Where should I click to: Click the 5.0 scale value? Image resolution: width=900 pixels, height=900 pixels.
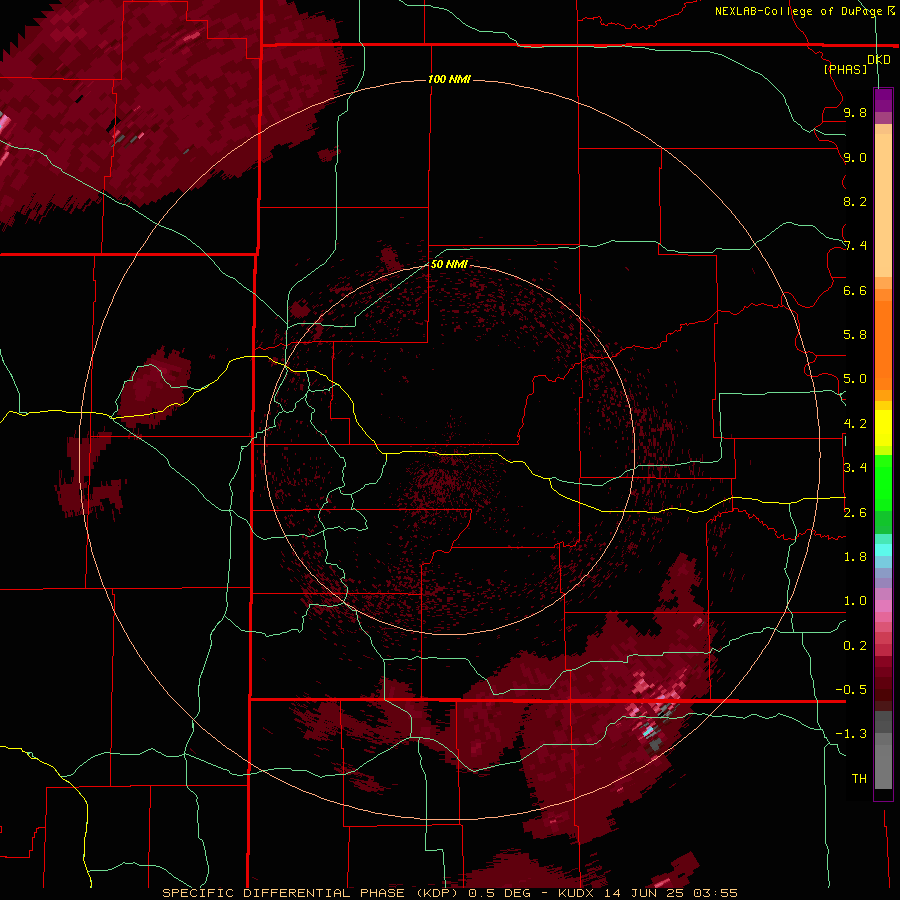[x=855, y=379]
